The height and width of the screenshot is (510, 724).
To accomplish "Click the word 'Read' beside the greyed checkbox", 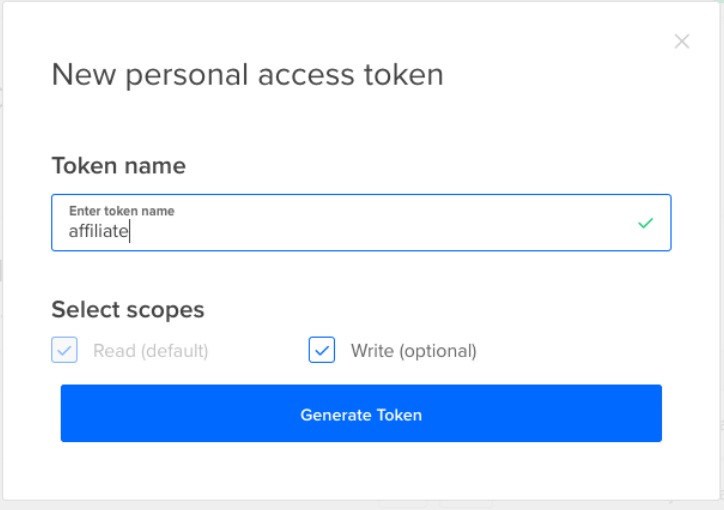I will tap(111, 351).
